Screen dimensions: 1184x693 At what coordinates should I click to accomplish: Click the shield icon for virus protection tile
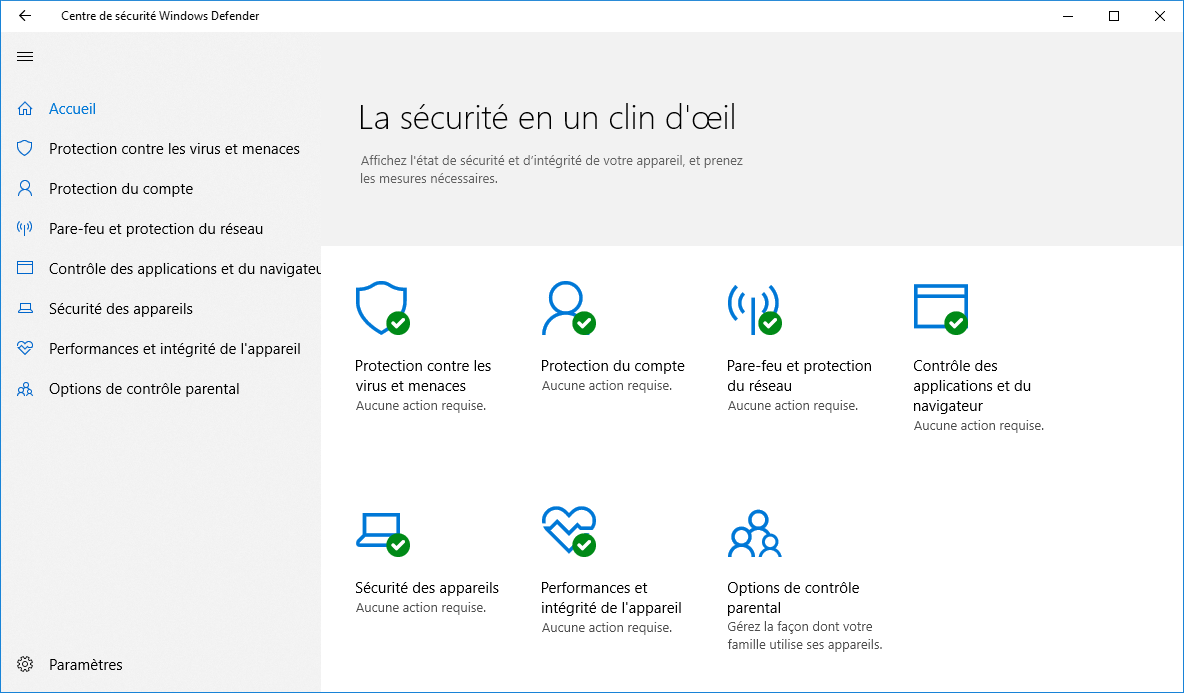tap(382, 308)
